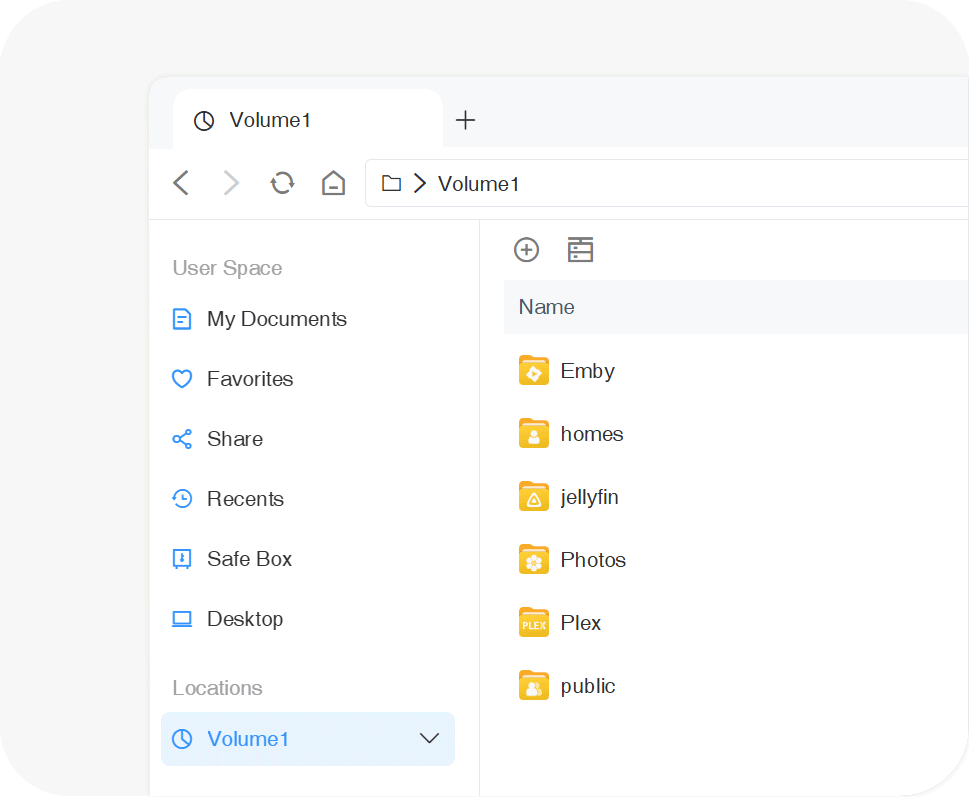Select the Emby folder icon

[x=534, y=371]
